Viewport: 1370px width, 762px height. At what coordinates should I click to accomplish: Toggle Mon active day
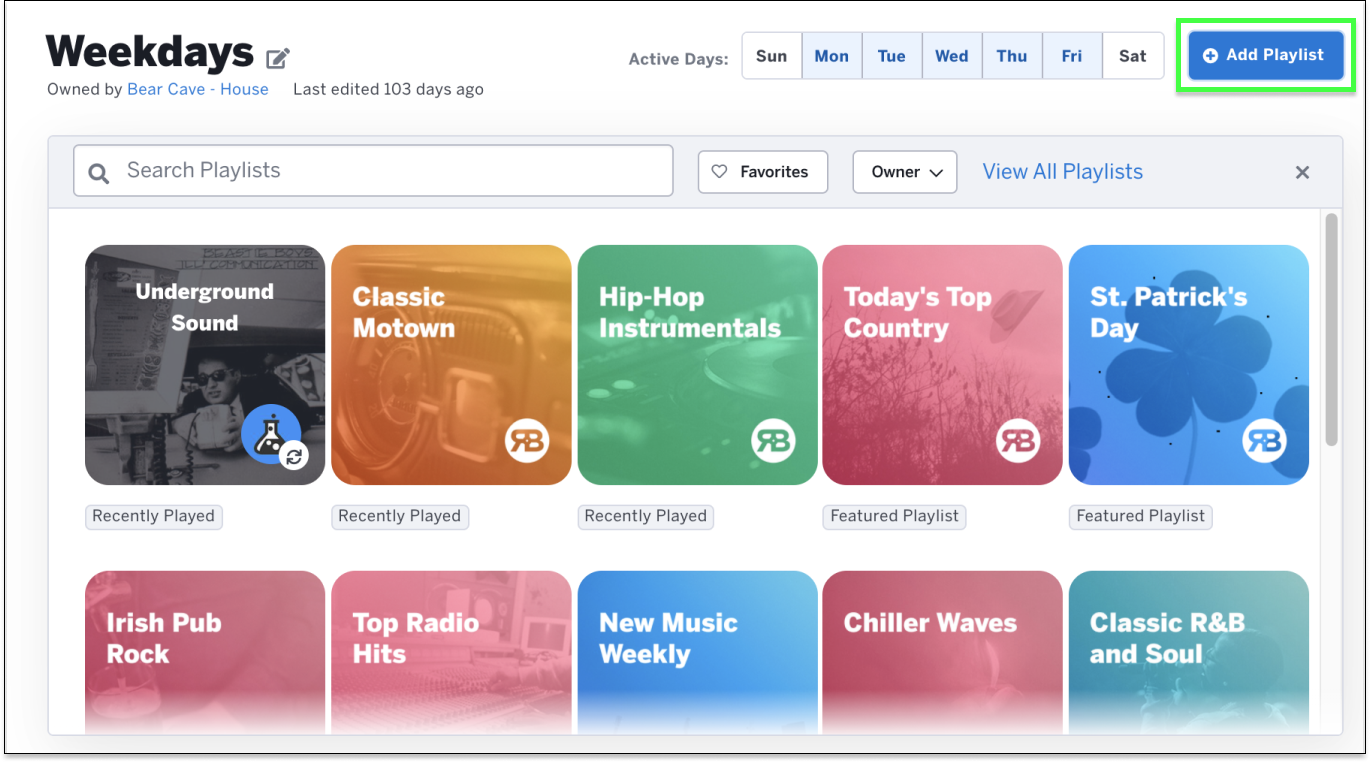832,56
